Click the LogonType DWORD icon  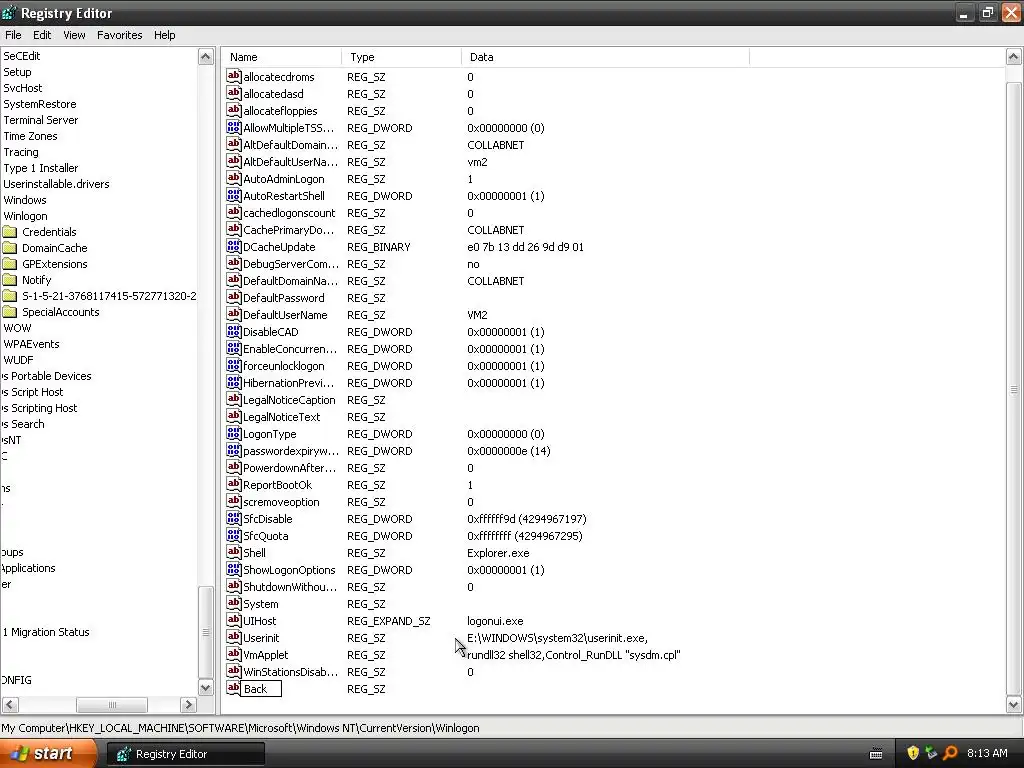tap(234, 433)
